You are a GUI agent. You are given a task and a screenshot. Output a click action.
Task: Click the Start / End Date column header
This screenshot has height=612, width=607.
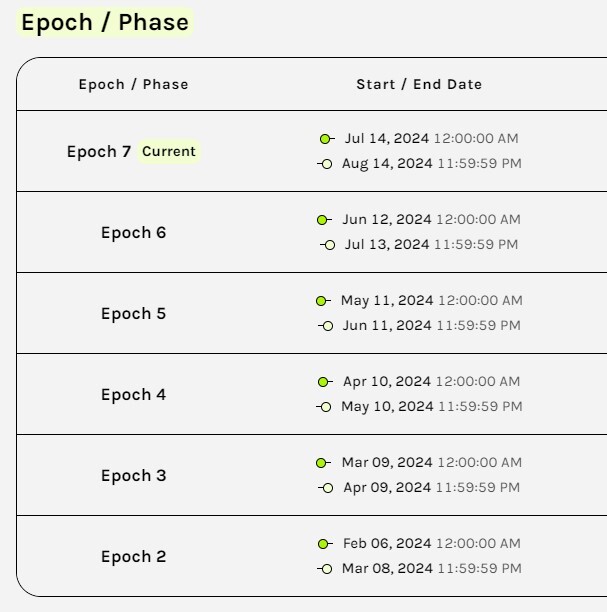419,84
